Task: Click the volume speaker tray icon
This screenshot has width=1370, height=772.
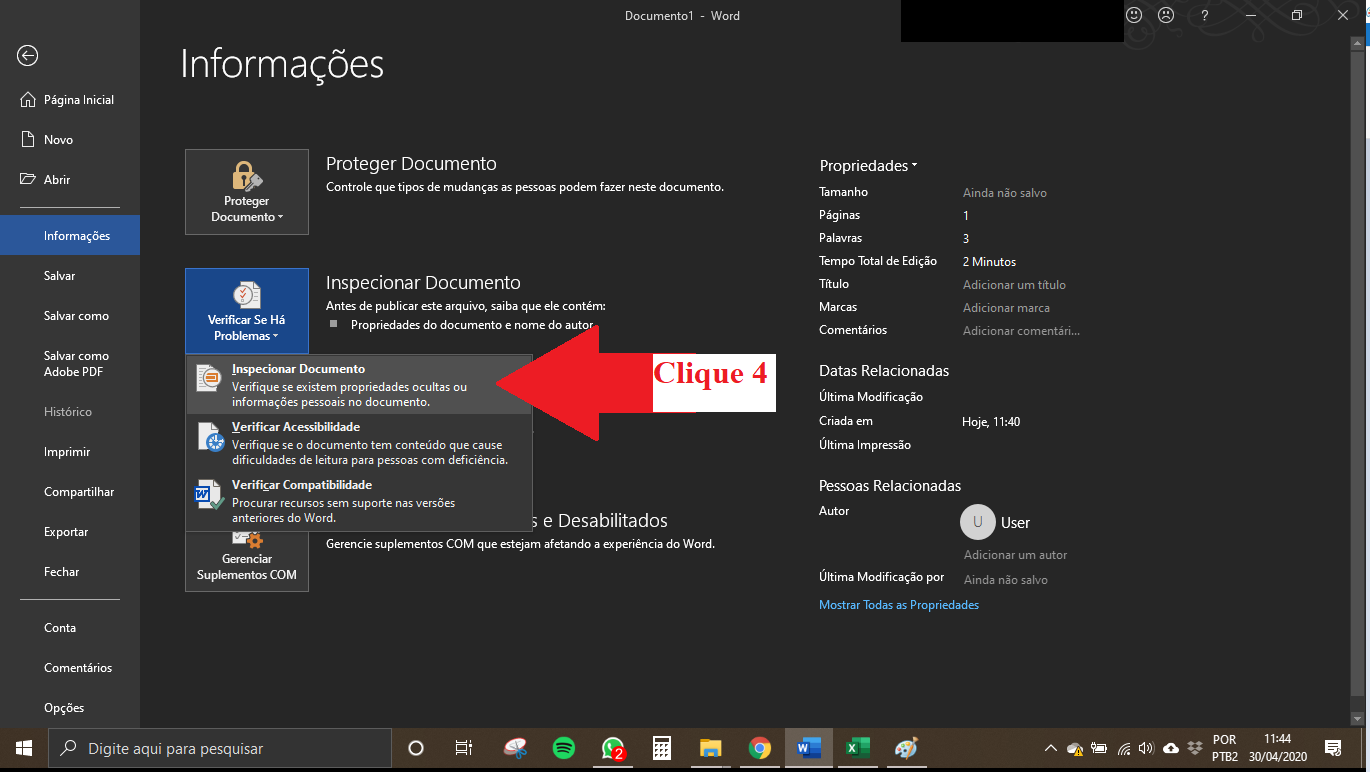Action: [1146, 748]
